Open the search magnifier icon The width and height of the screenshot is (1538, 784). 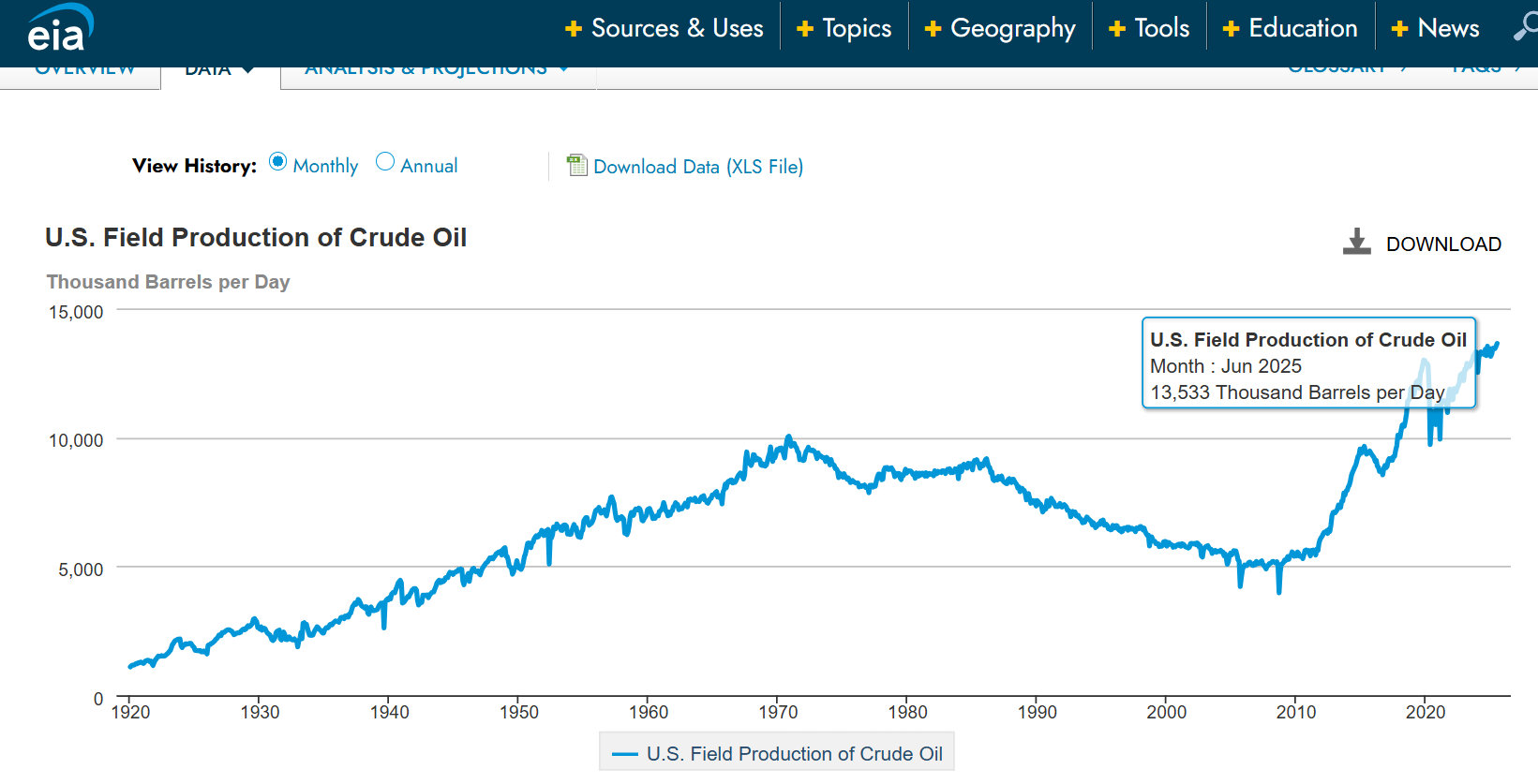point(1524,27)
